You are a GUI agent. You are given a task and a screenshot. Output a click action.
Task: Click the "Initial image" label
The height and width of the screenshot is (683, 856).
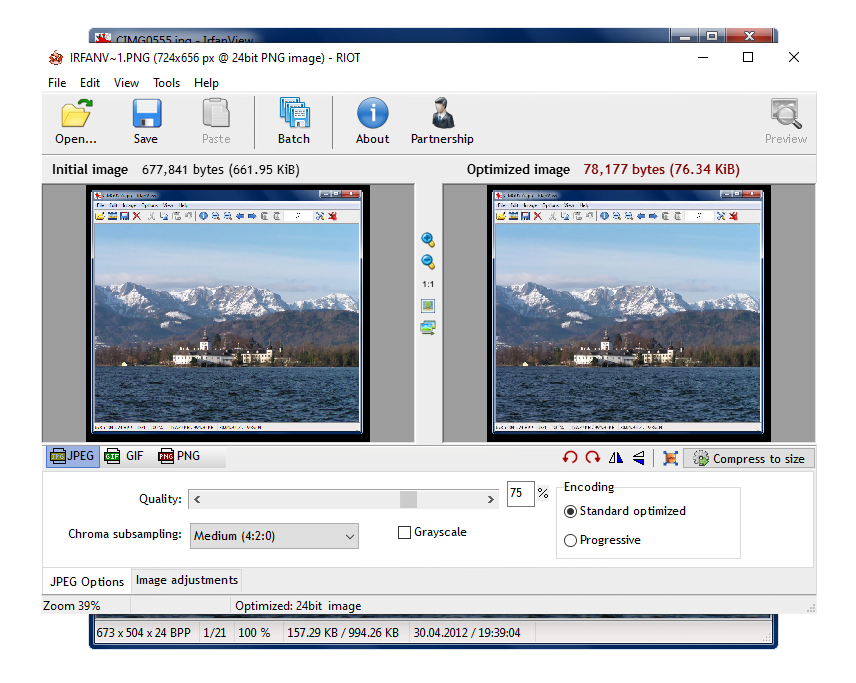[90, 170]
